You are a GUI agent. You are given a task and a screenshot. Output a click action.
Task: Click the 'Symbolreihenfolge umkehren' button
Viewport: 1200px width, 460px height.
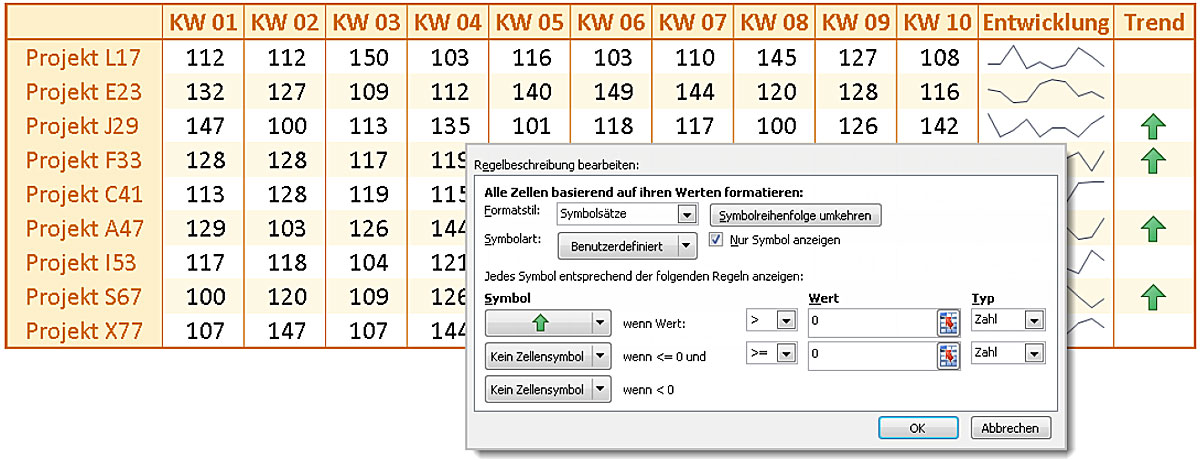pos(795,215)
